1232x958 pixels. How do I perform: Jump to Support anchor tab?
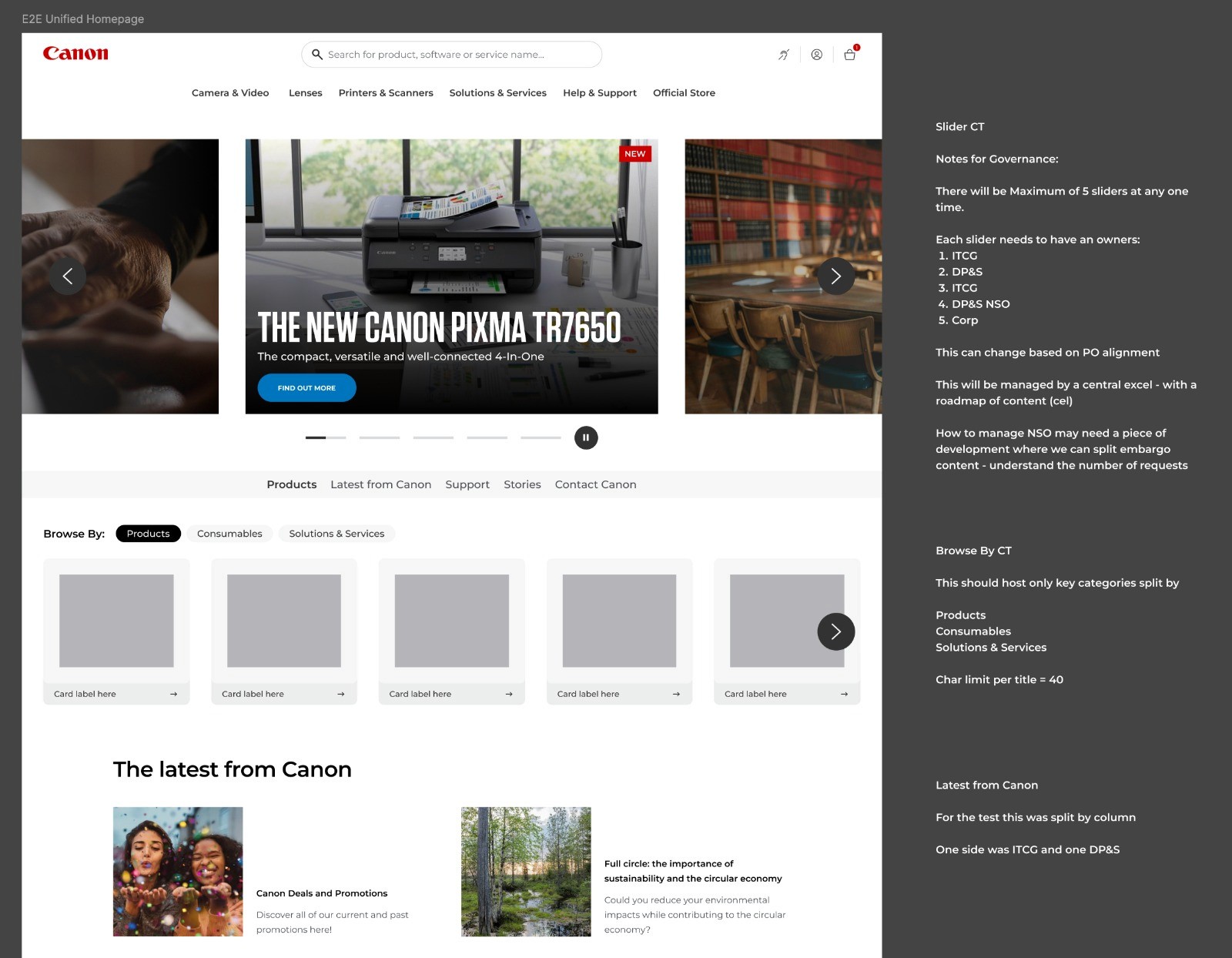(x=467, y=484)
